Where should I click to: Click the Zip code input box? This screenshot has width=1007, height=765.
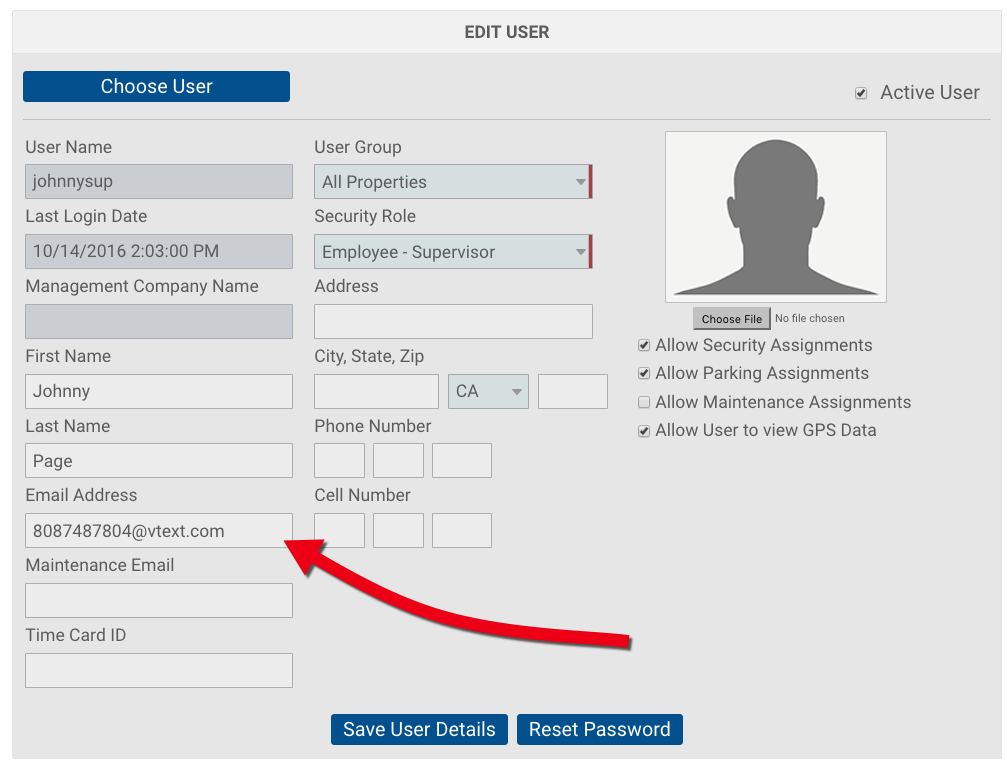pyautogui.click(x=572, y=392)
